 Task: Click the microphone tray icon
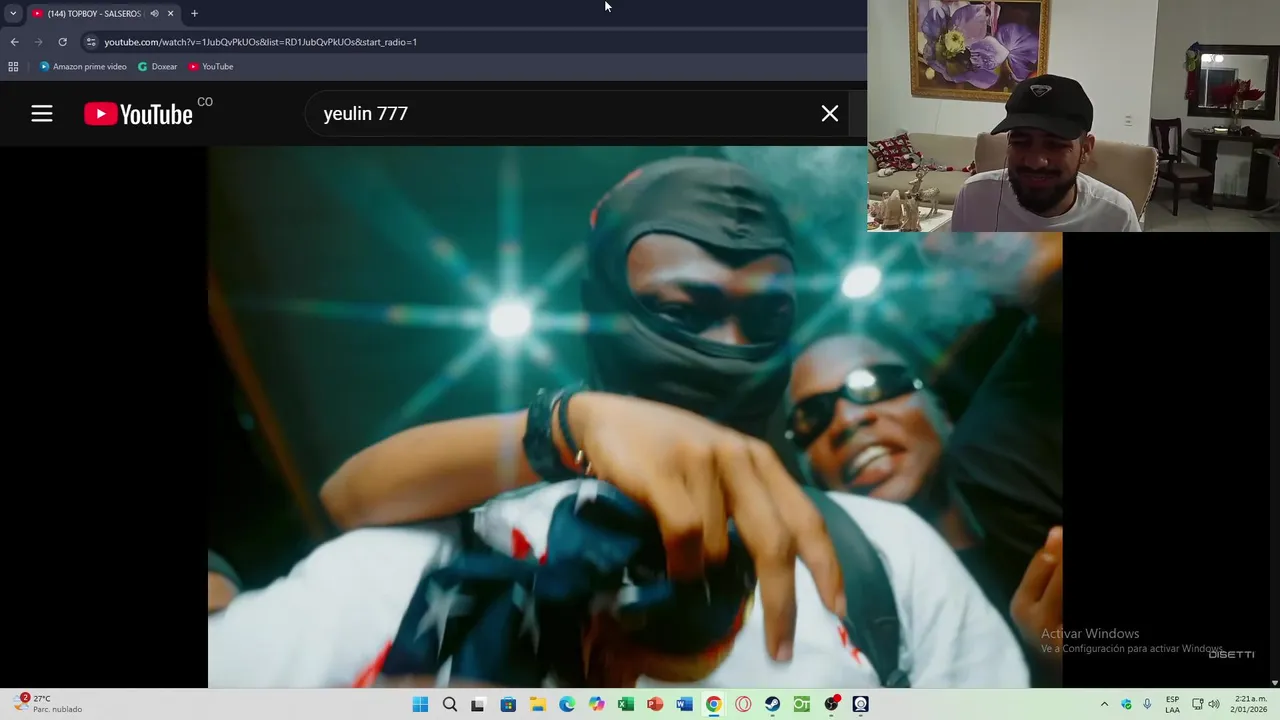(1147, 704)
